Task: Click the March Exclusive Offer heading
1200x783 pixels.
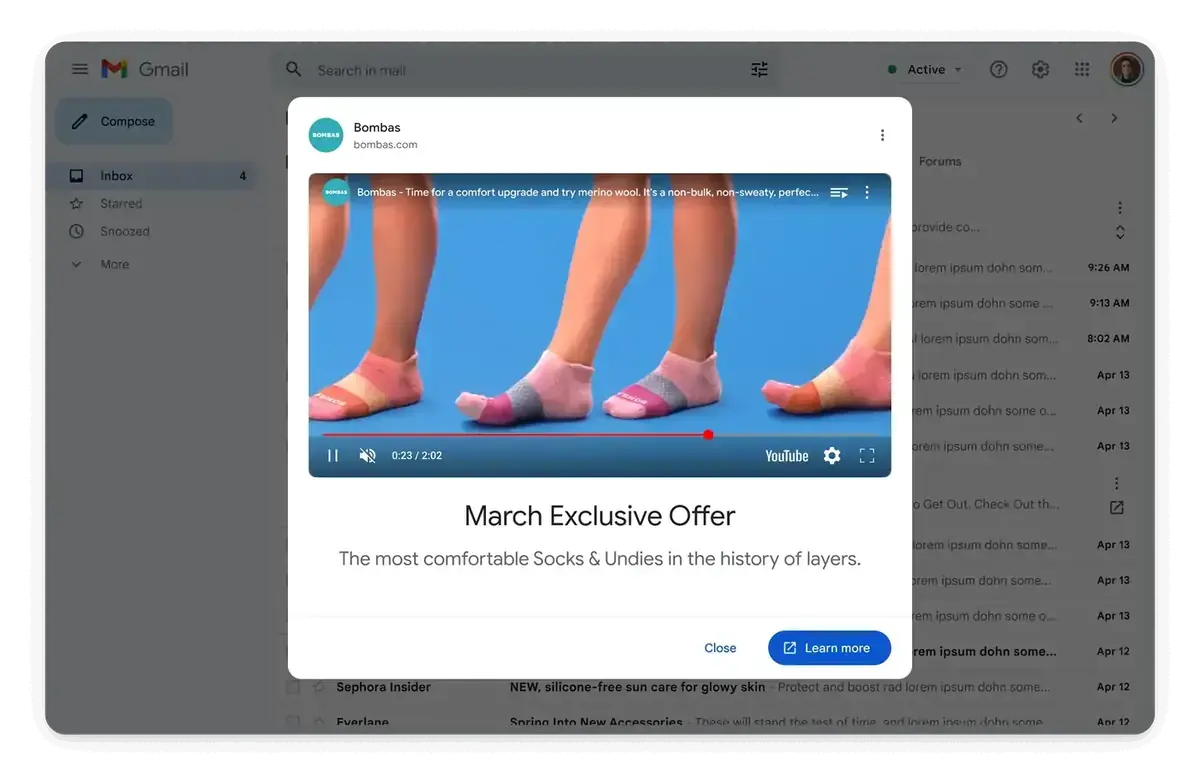Action: click(x=600, y=516)
